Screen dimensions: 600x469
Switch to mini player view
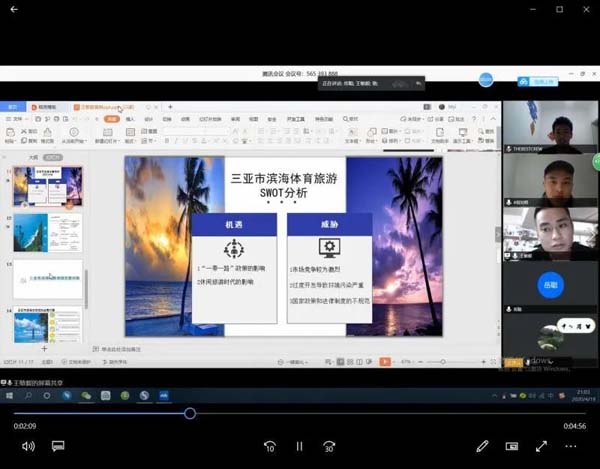(512, 445)
